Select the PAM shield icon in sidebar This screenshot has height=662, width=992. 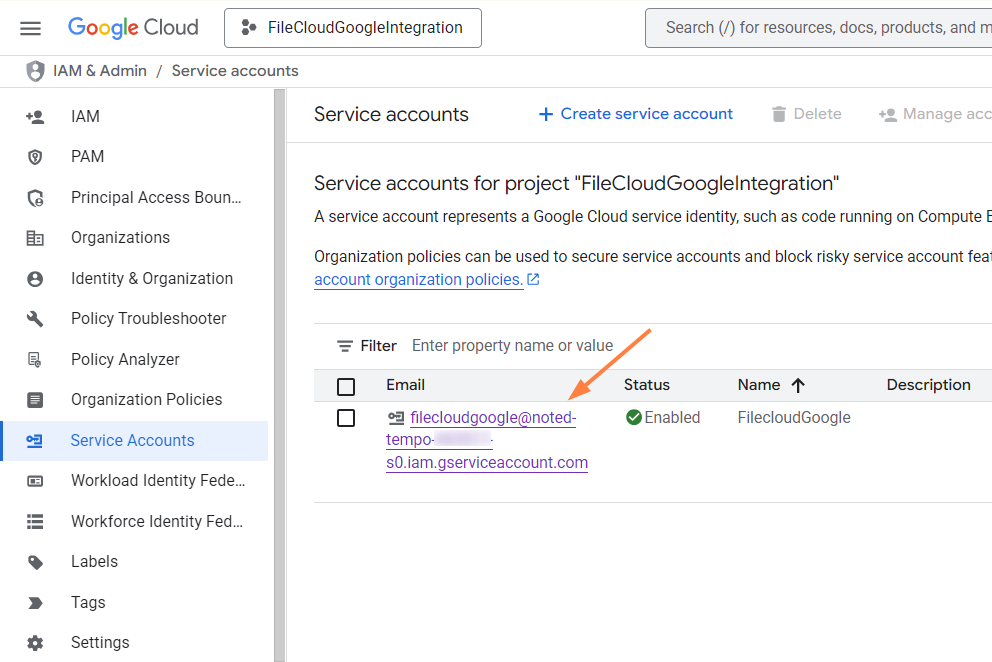point(35,157)
